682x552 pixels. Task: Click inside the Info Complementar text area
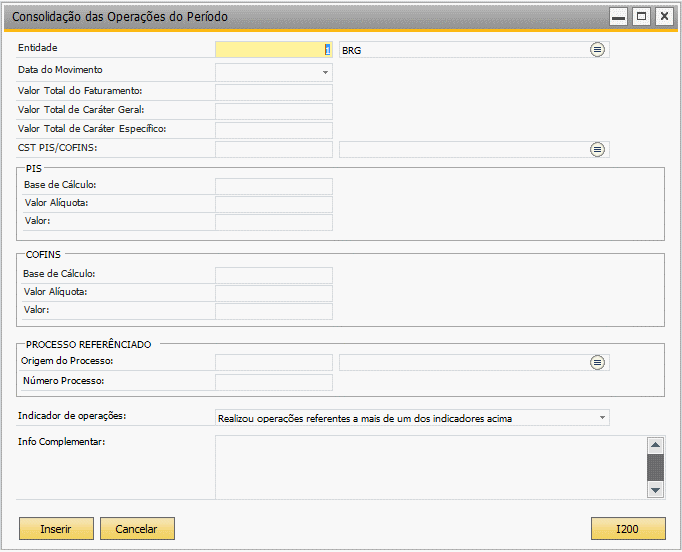(x=431, y=467)
